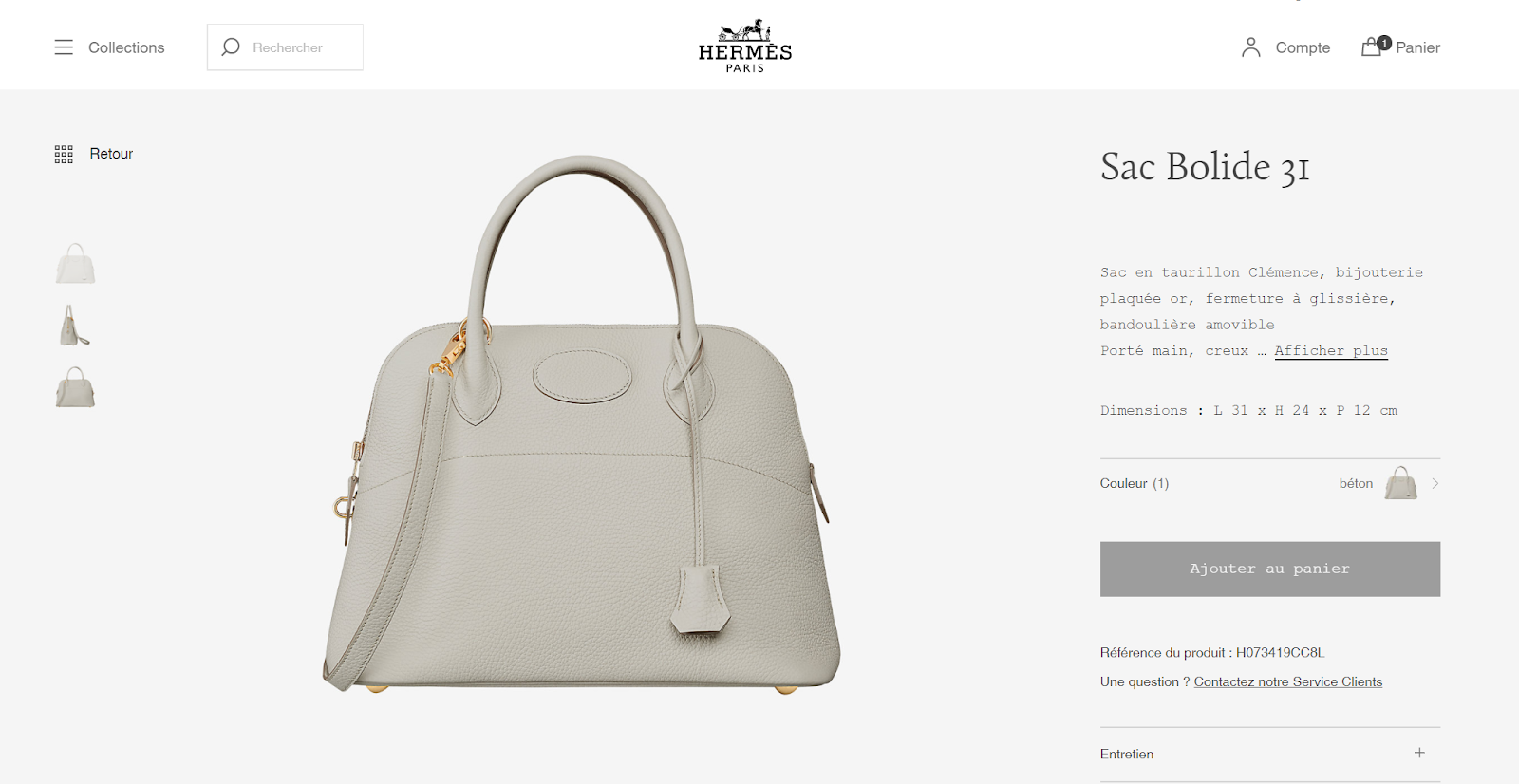Open Contactez notre Service Clients link
Viewport: 1519px width, 784px height.
[1288, 681]
